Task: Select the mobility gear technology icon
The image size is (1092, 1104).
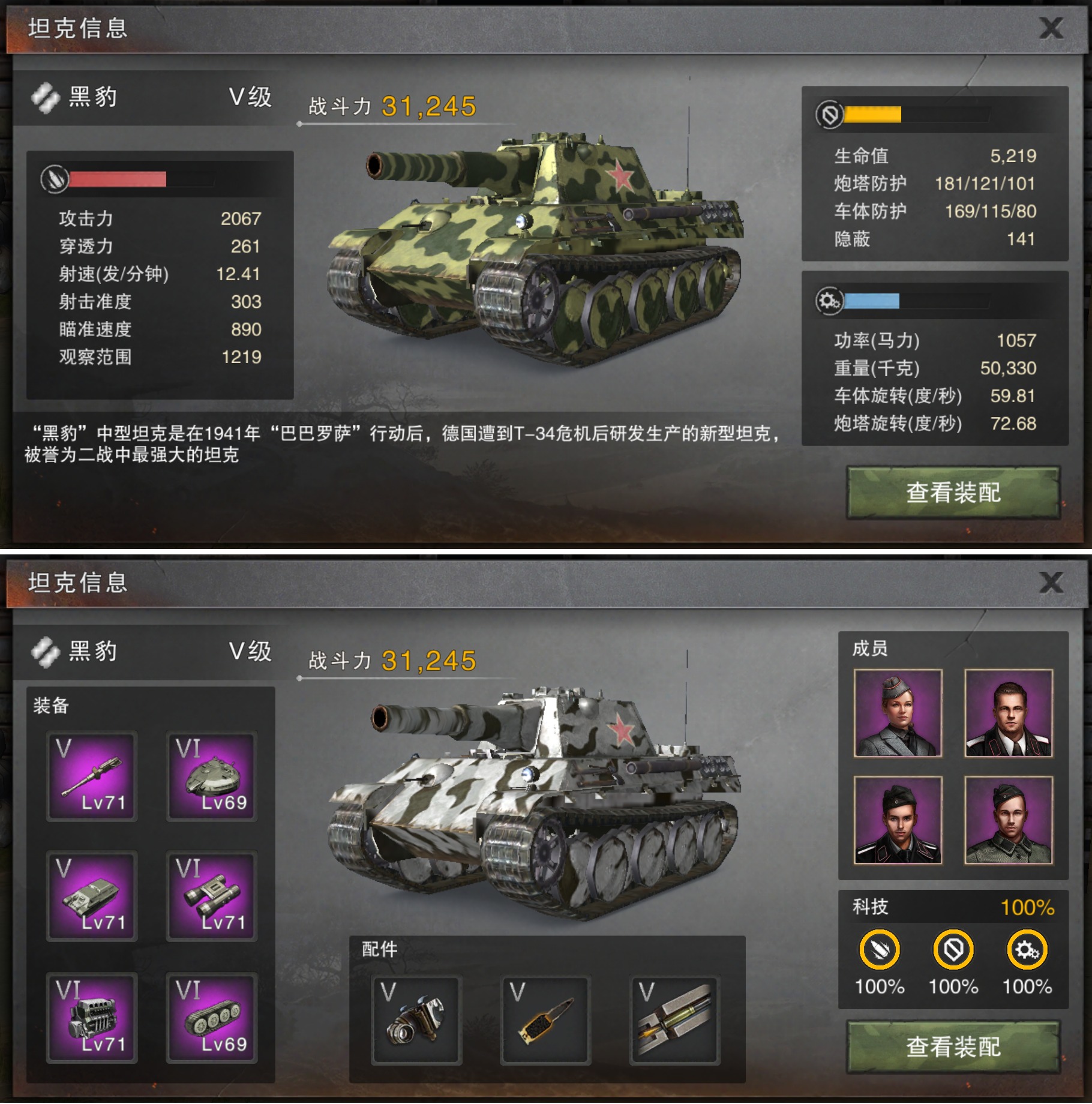Action: tap(1027, 950)
